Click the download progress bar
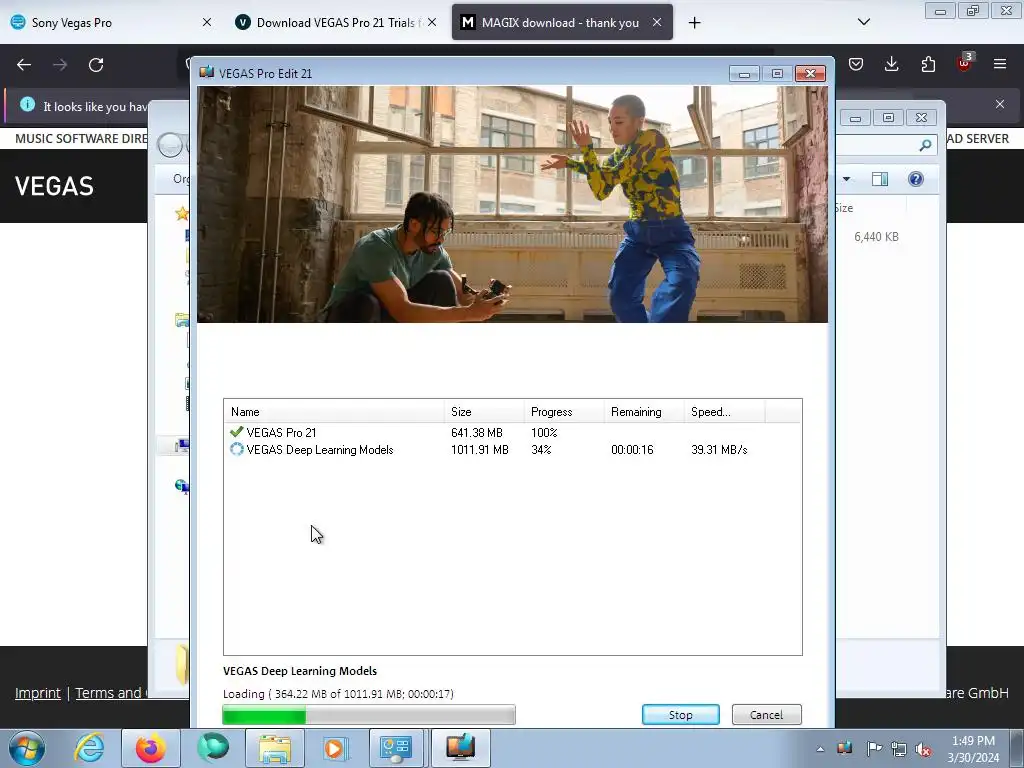 point(369,715)
